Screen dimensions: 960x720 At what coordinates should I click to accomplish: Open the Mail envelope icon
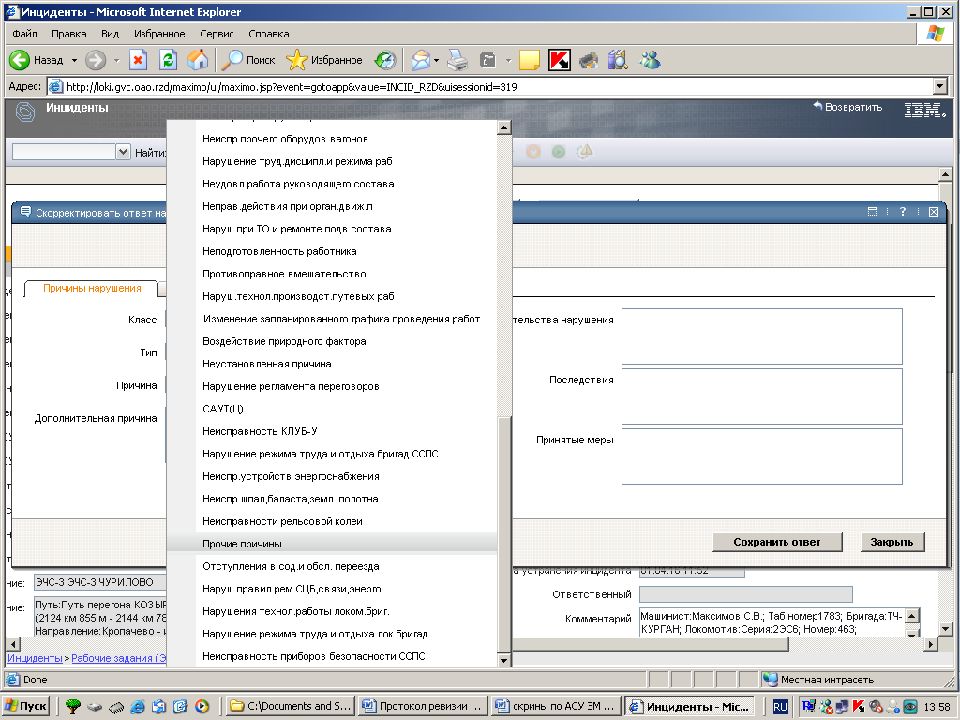point(421,60)
